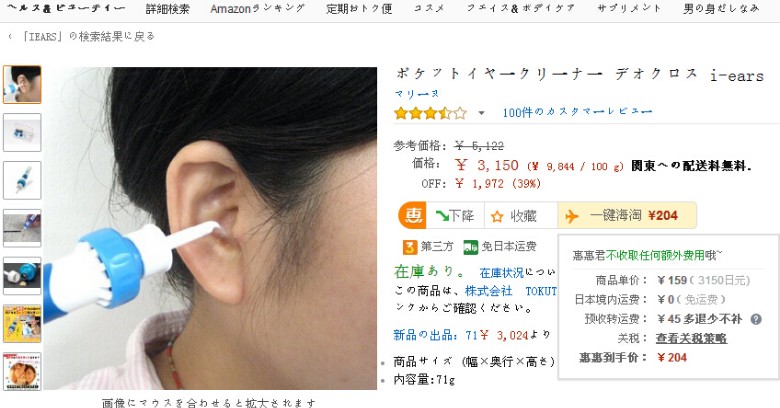Expand the rating breakdown dropdown arrow

click(481, 113)
